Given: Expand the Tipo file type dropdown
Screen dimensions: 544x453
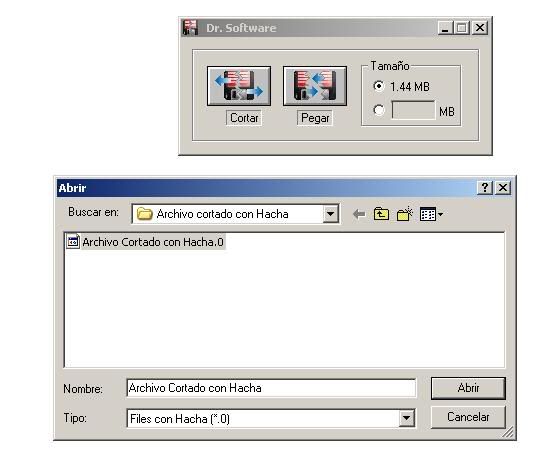Looking at the screenshot, I should 406,418.
